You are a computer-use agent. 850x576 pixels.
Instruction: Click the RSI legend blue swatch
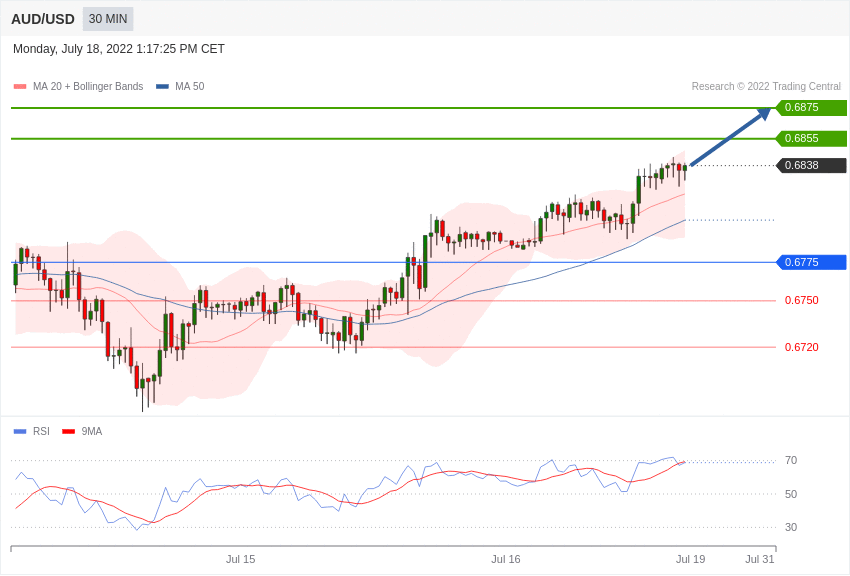click(20, 432)
